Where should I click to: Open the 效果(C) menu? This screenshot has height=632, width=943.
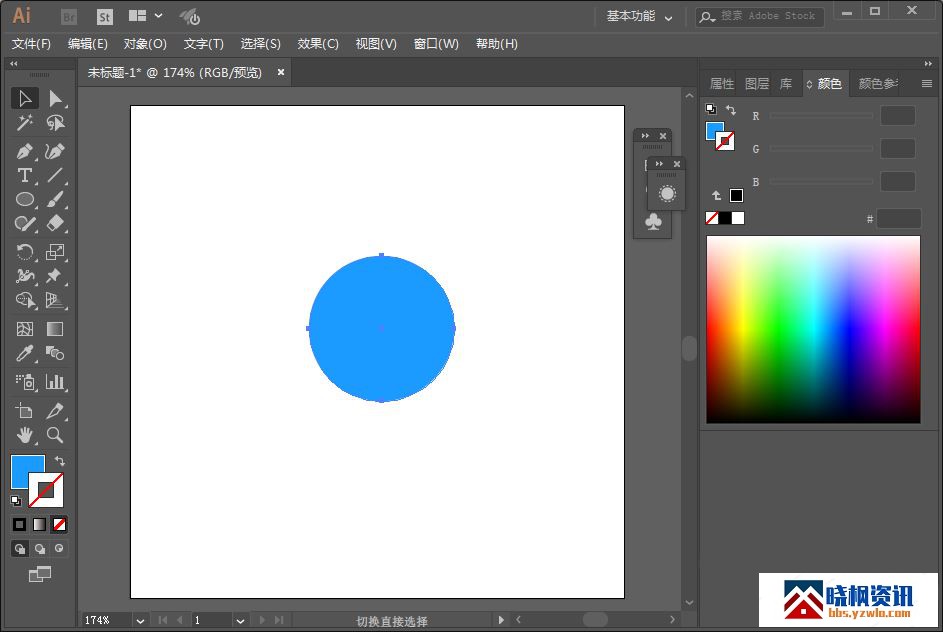[x=318, y=44]
